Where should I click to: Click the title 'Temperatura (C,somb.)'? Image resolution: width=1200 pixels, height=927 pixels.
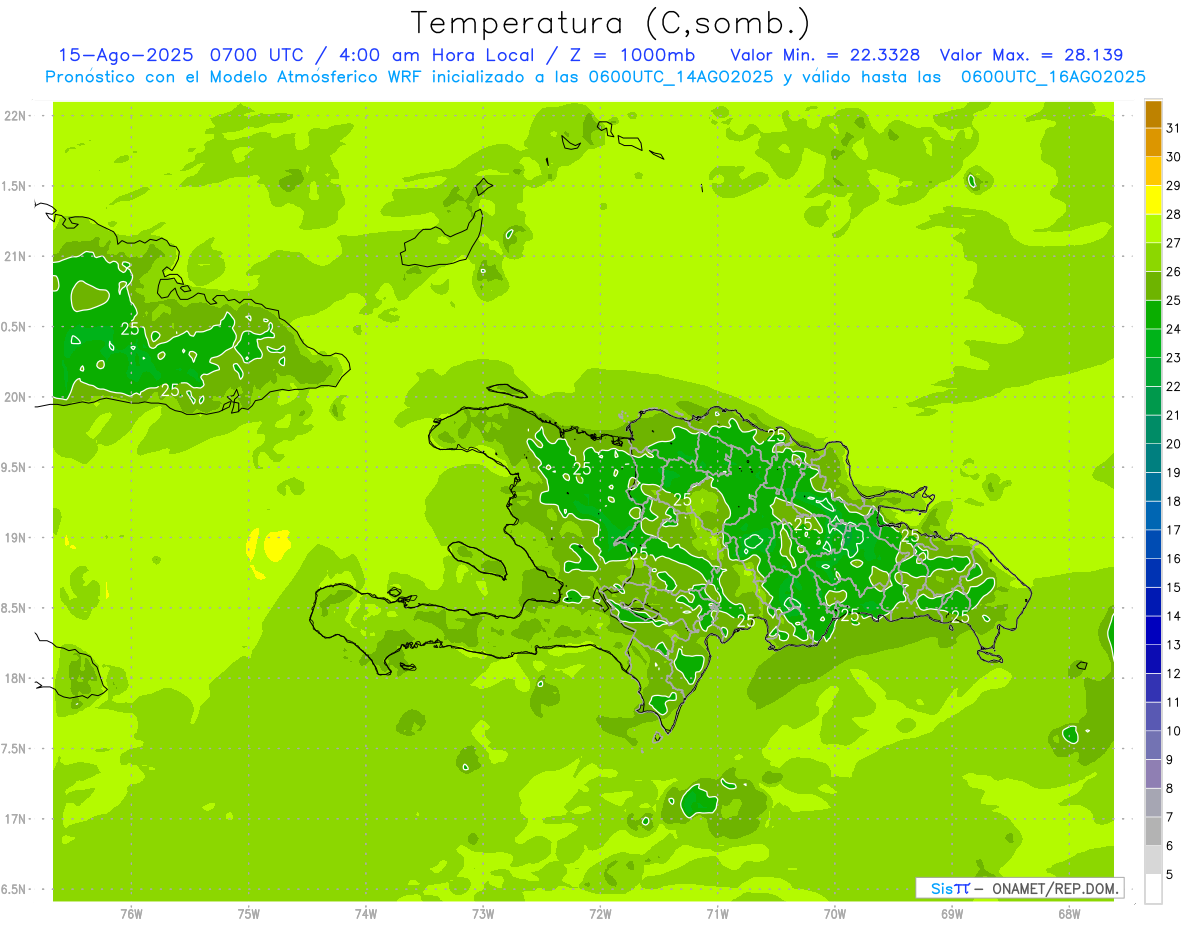[x=611, y=24]
